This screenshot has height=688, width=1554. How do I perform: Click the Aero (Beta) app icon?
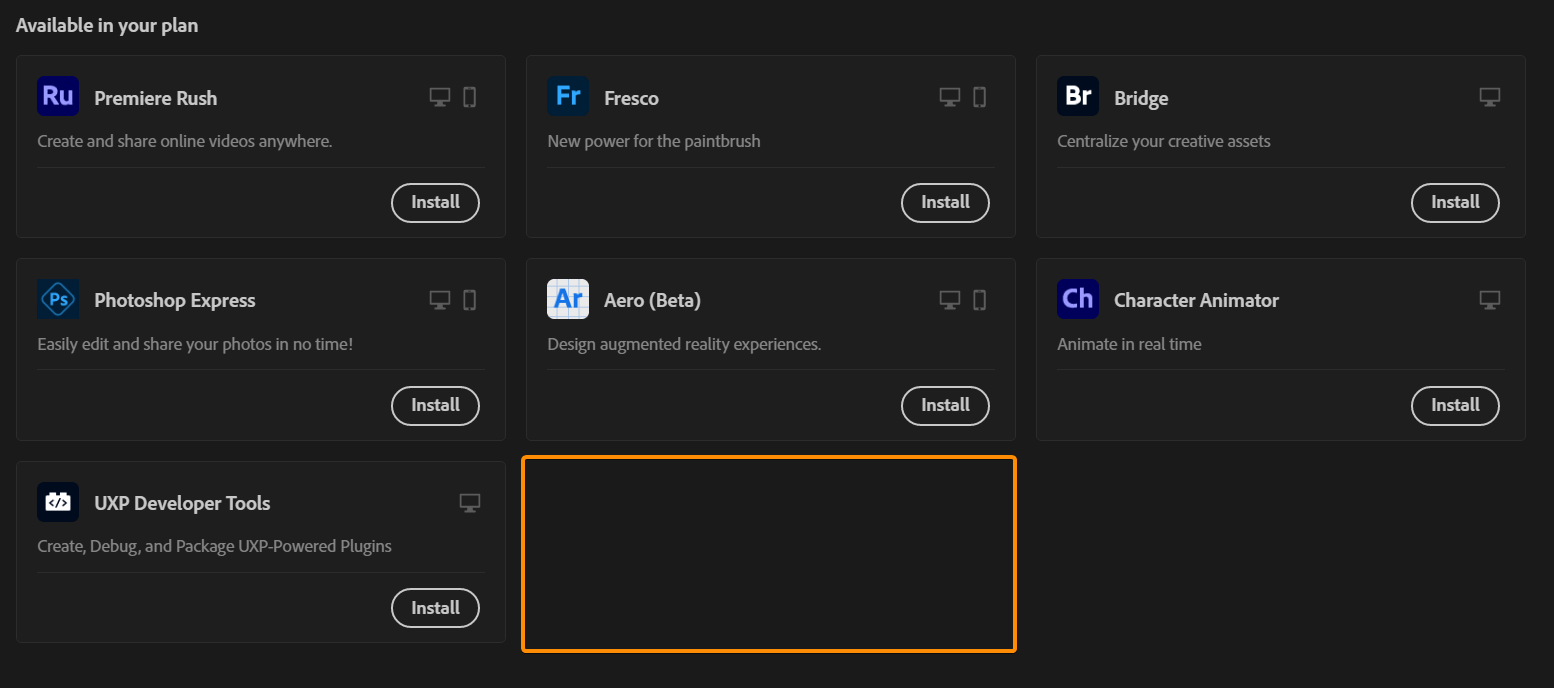567,300
